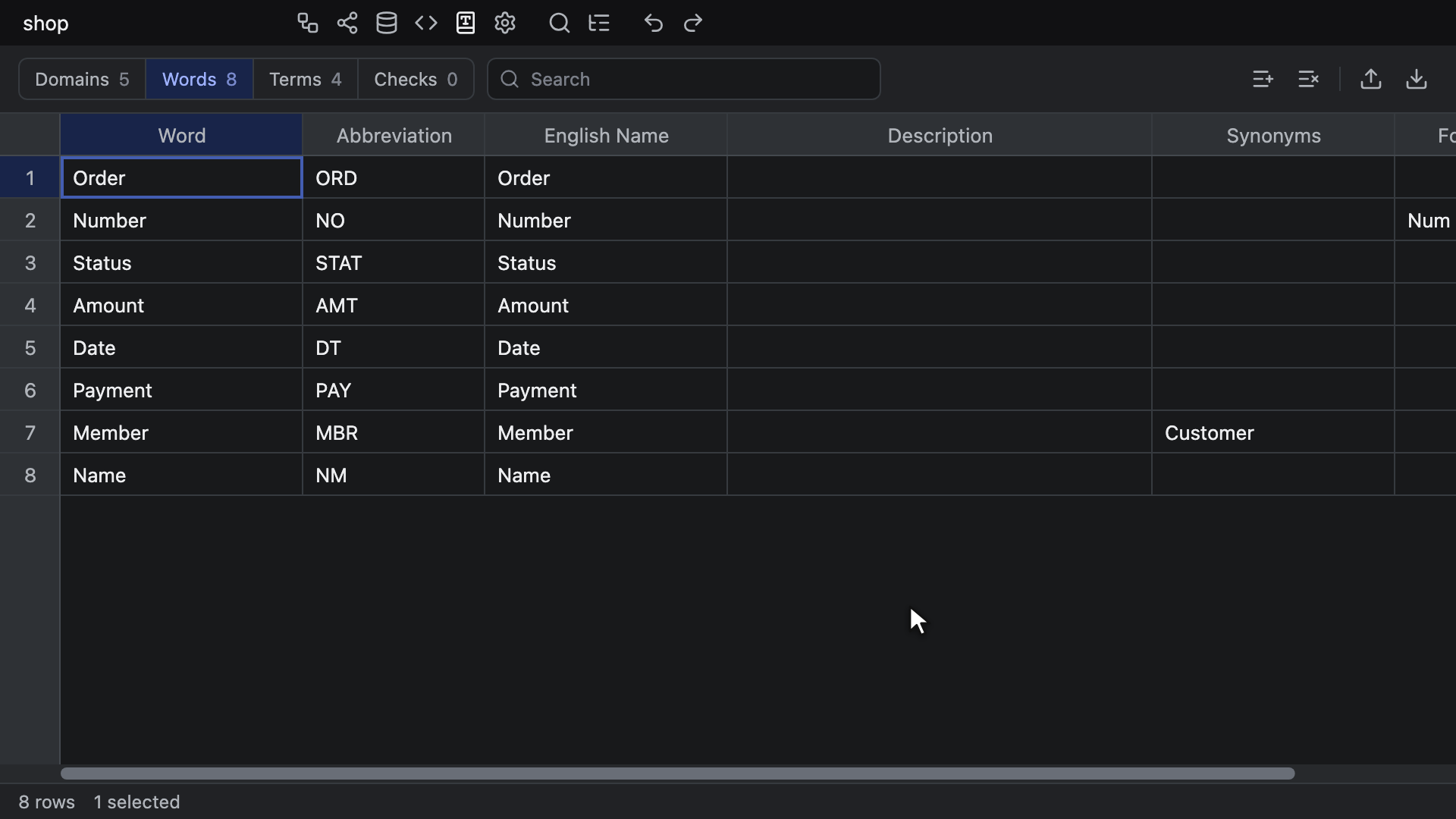
Task: Select the 'Member' cell in Word column
Action: pos(181,432)
